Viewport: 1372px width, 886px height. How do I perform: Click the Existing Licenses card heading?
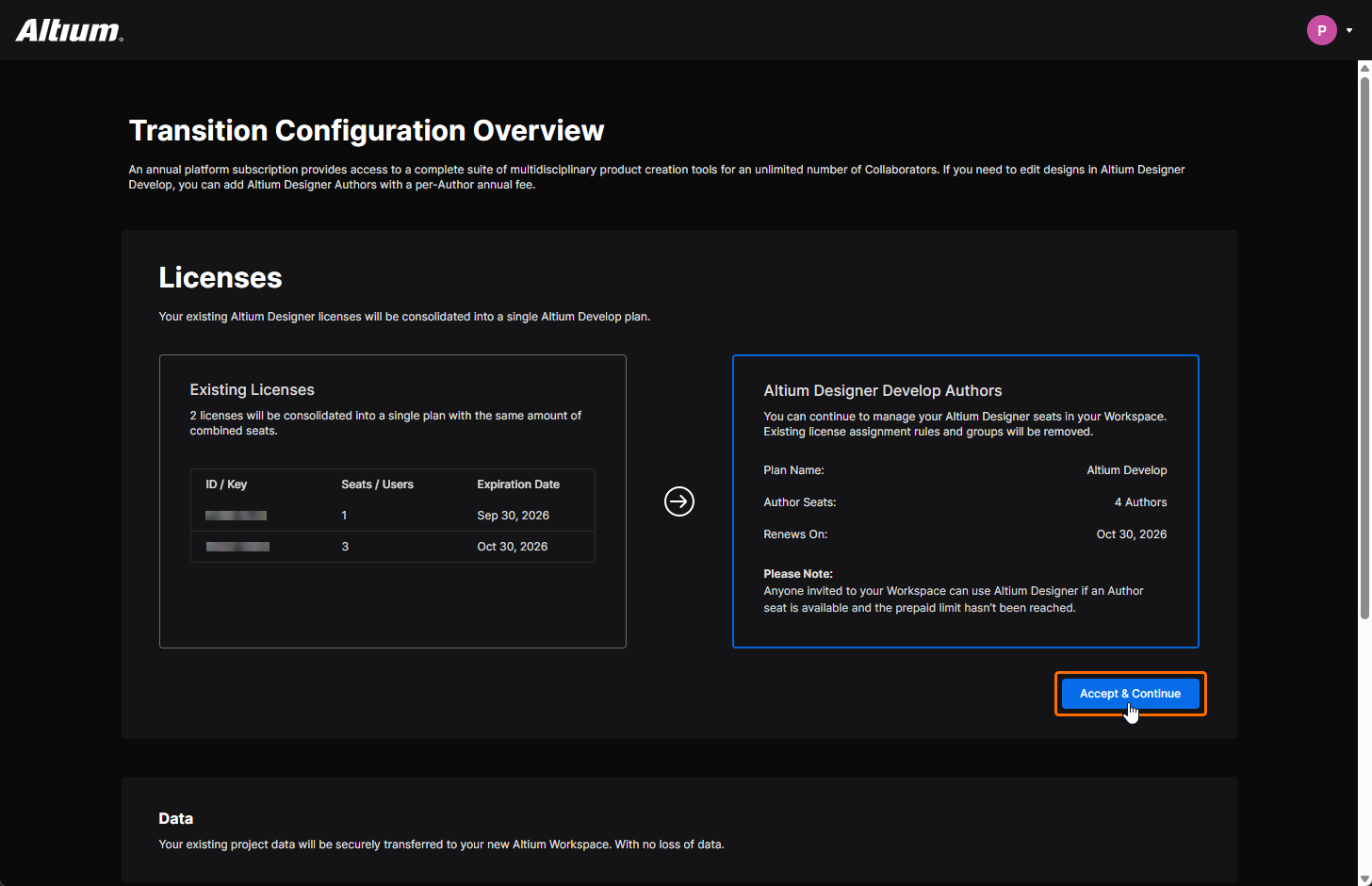[x=252, y=390]
